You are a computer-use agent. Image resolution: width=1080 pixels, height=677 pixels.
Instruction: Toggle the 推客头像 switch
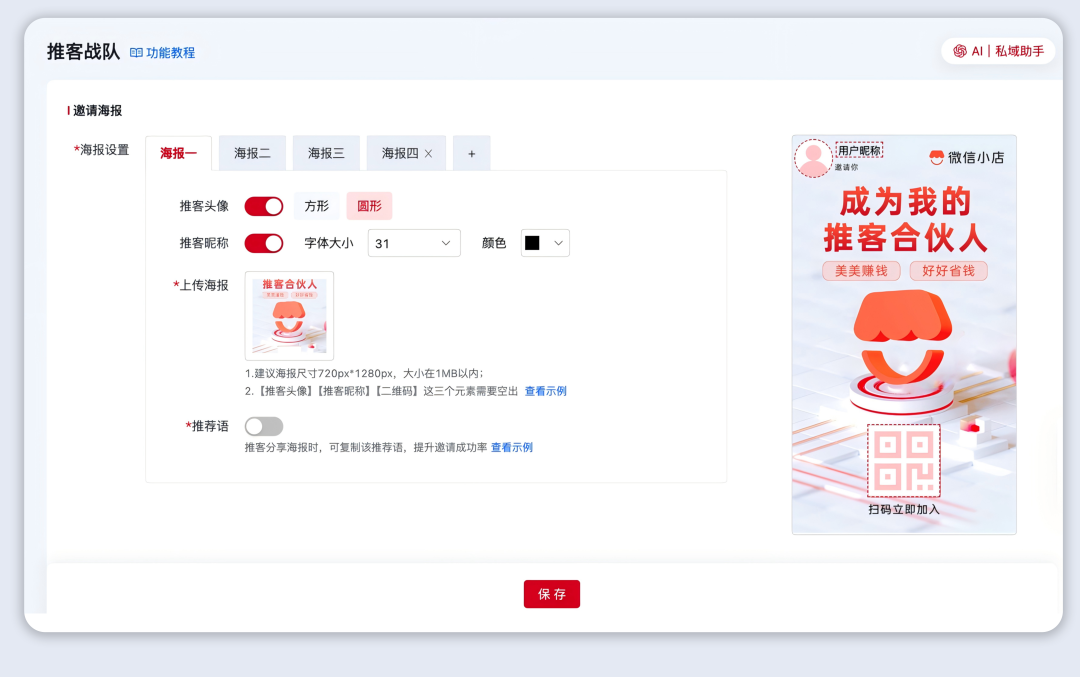point(263,206)
